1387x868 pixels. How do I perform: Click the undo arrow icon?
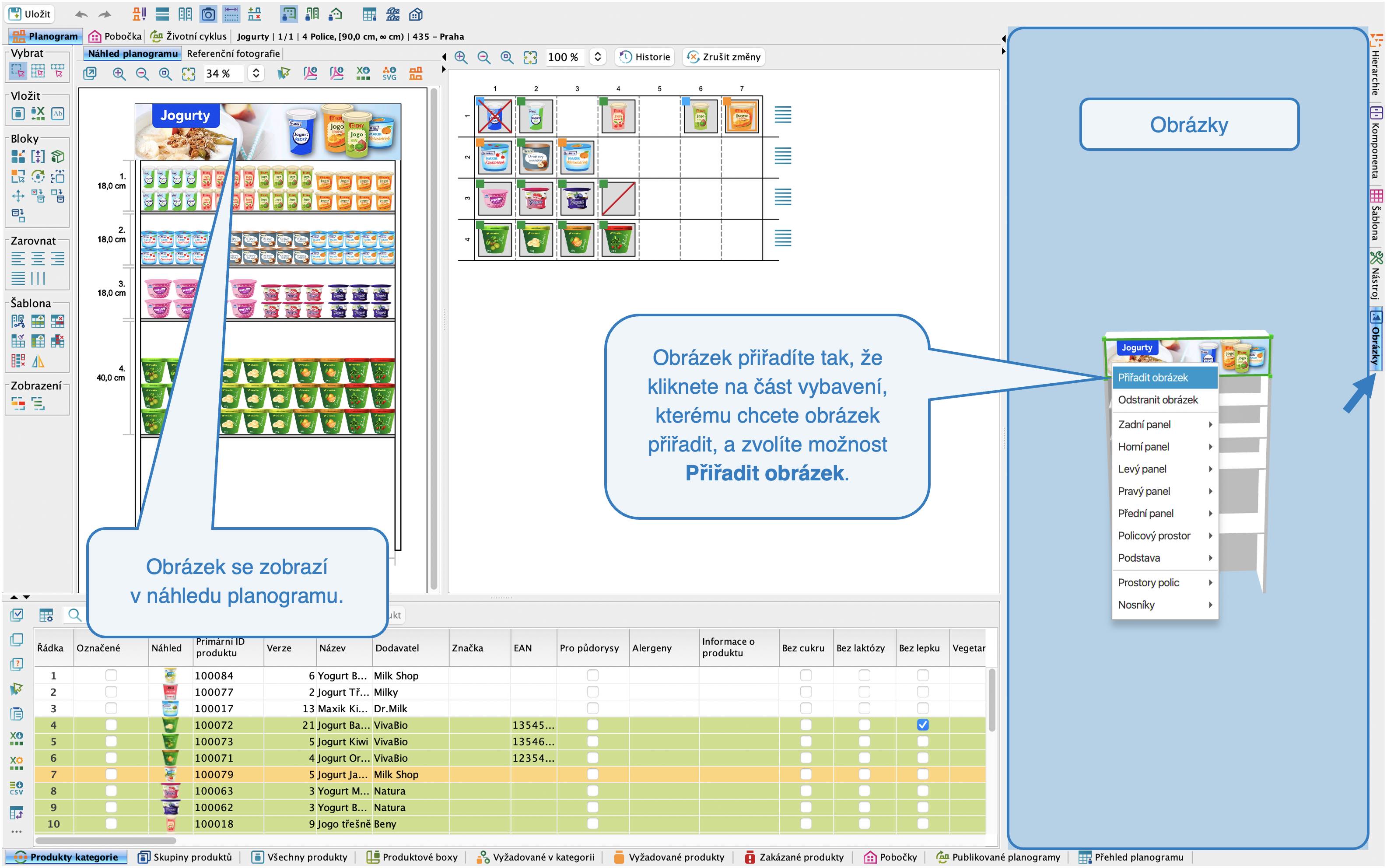coord(81,14)
